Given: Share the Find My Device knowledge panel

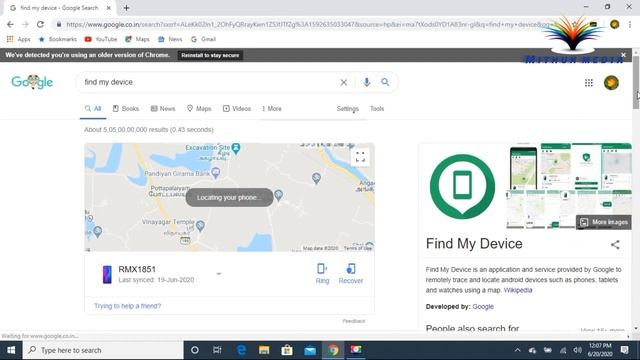Looking at the screenshot, I should coord(615,244).
